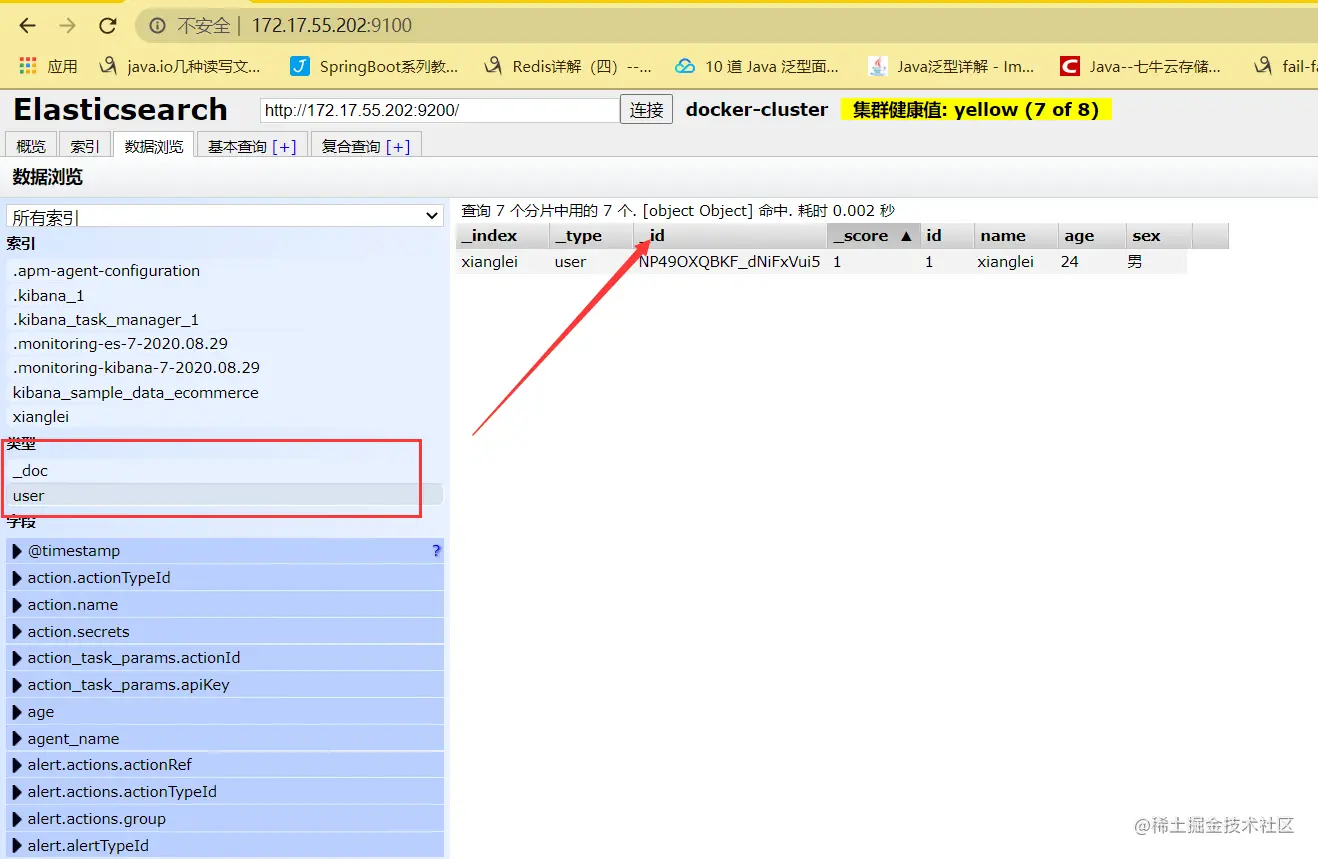Go back to the previous browser page
The width and height of the screenshot is (1318, 859).
click(x=27, y=25)
